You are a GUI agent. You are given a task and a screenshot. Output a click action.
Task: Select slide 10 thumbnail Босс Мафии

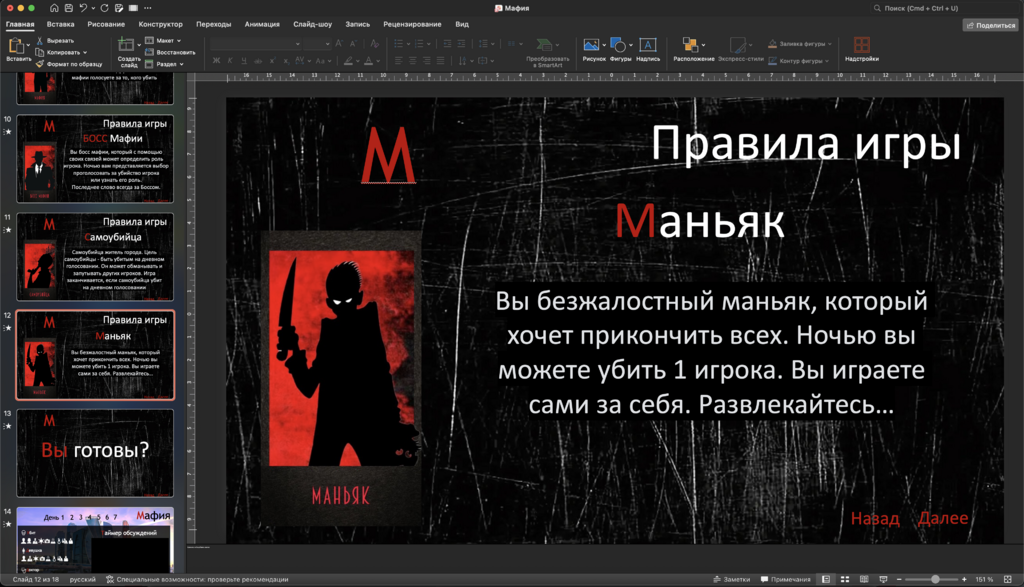click(95, 159)
